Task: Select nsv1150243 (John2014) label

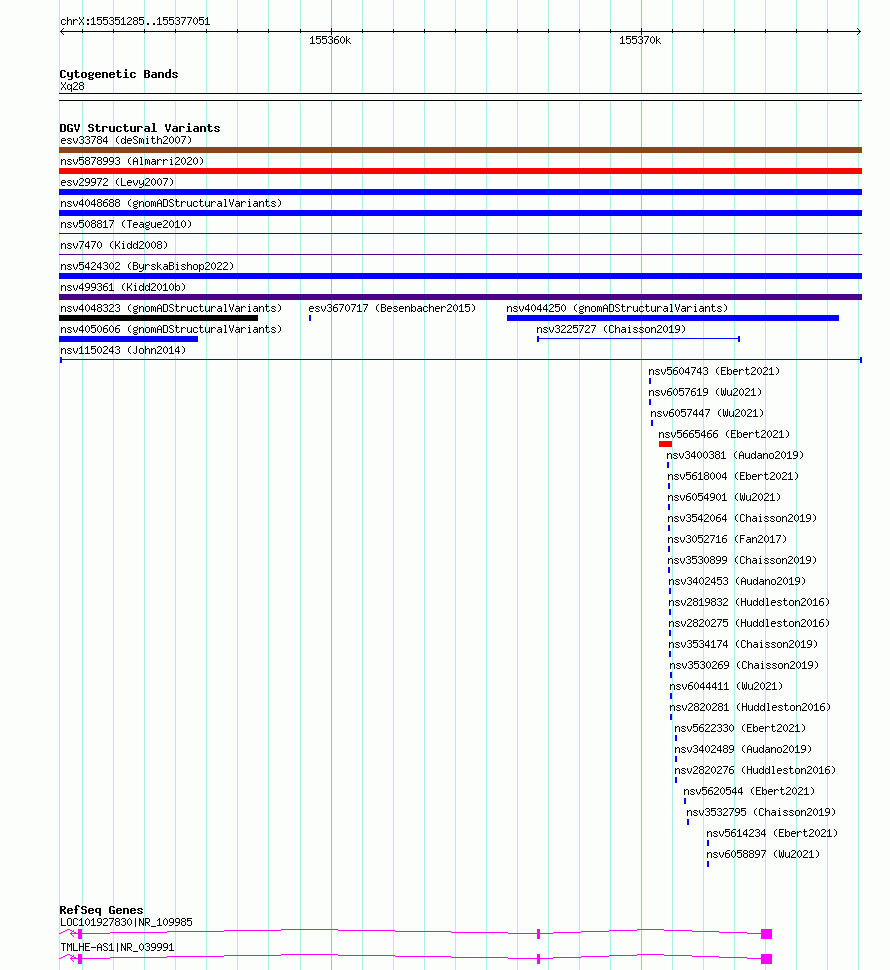Action: pyautogui.click(x=122, y=351)
